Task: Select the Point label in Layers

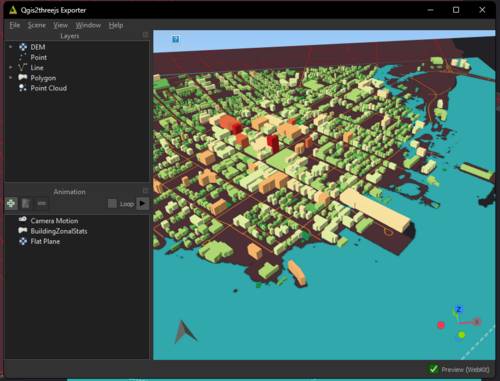Action: pos(39,57)
